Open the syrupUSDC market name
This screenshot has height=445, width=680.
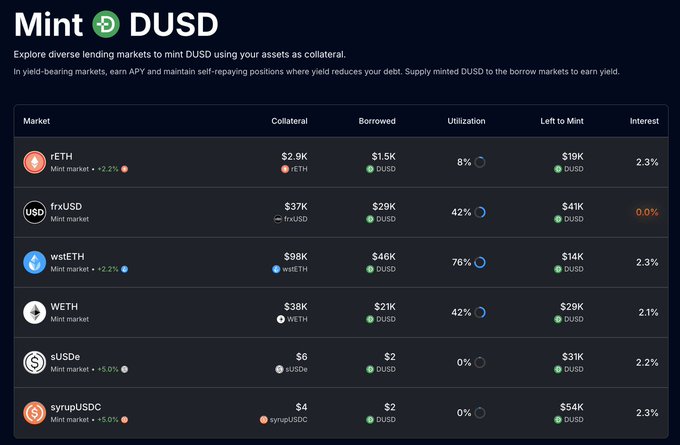point(76,407)
